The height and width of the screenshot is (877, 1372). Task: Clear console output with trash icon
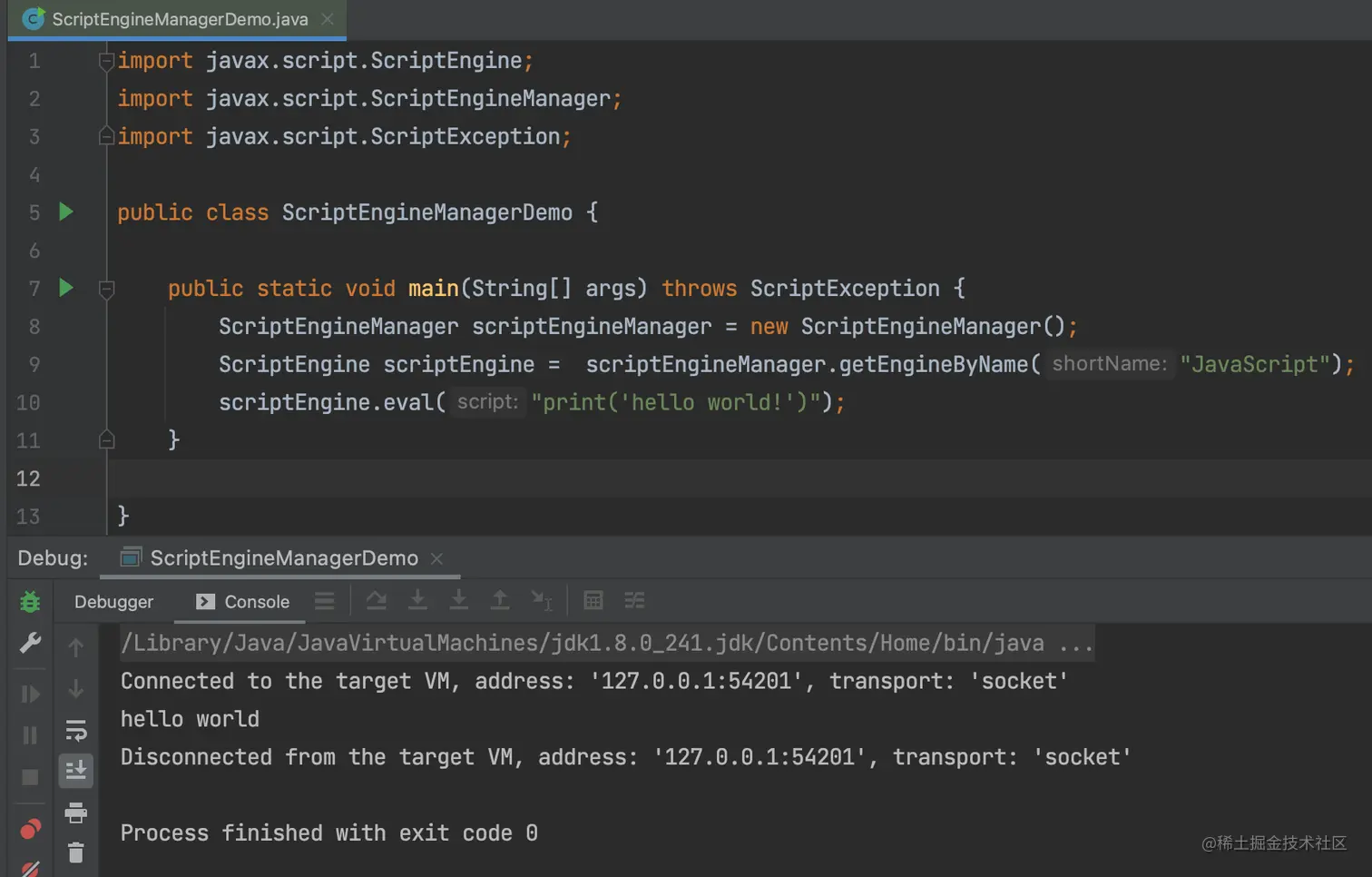[x=76, y=852]
